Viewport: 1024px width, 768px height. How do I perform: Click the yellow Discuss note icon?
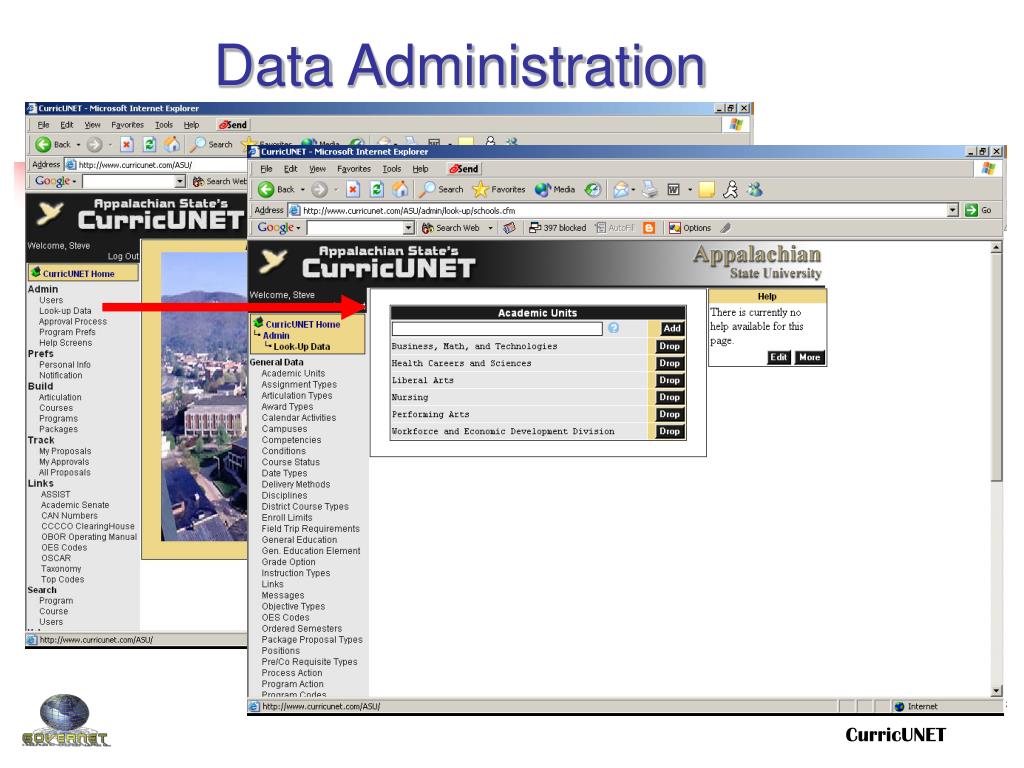[x=706, y=189]
